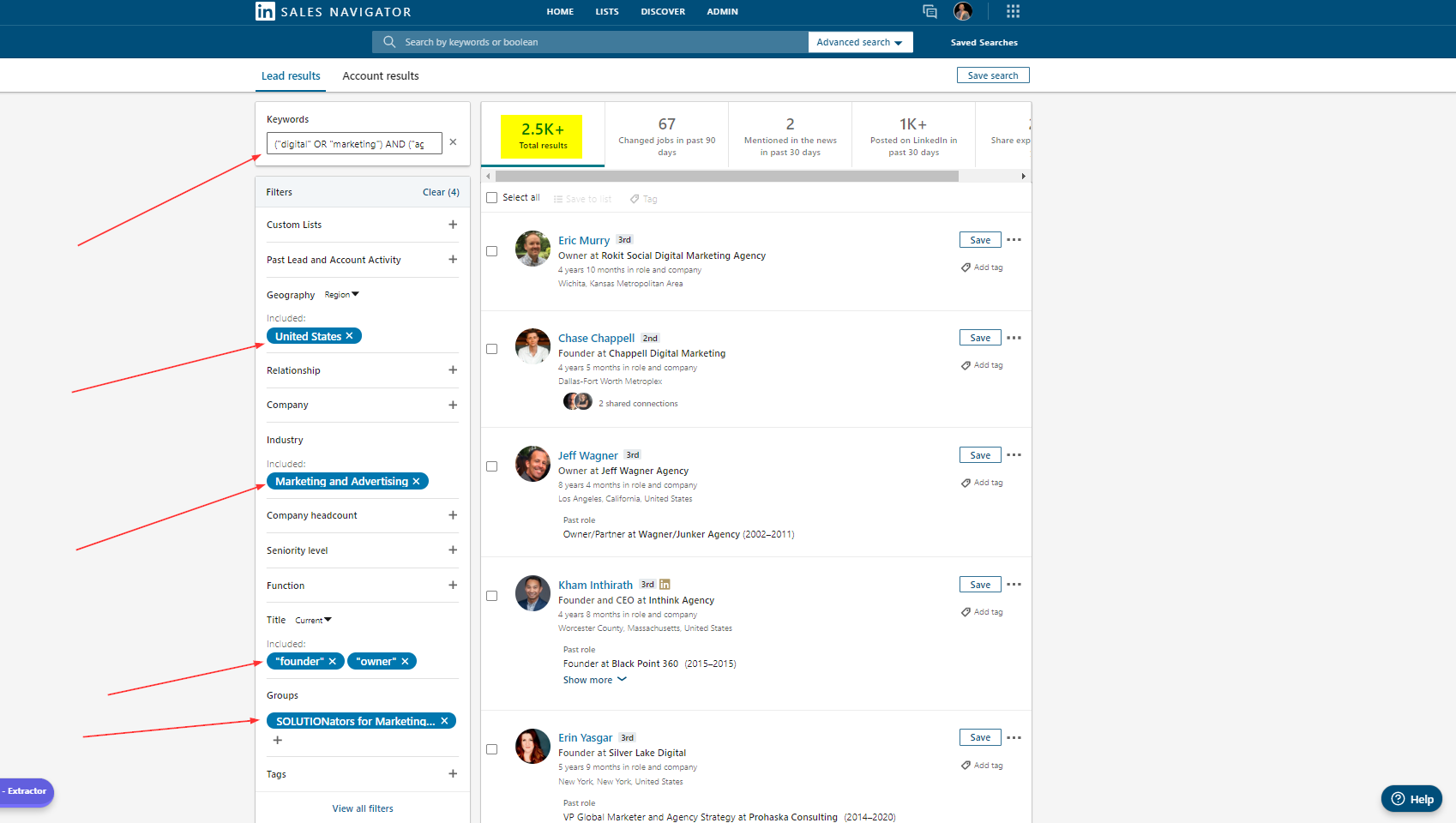Open the user profile avatar menu

tap(963, 11)
